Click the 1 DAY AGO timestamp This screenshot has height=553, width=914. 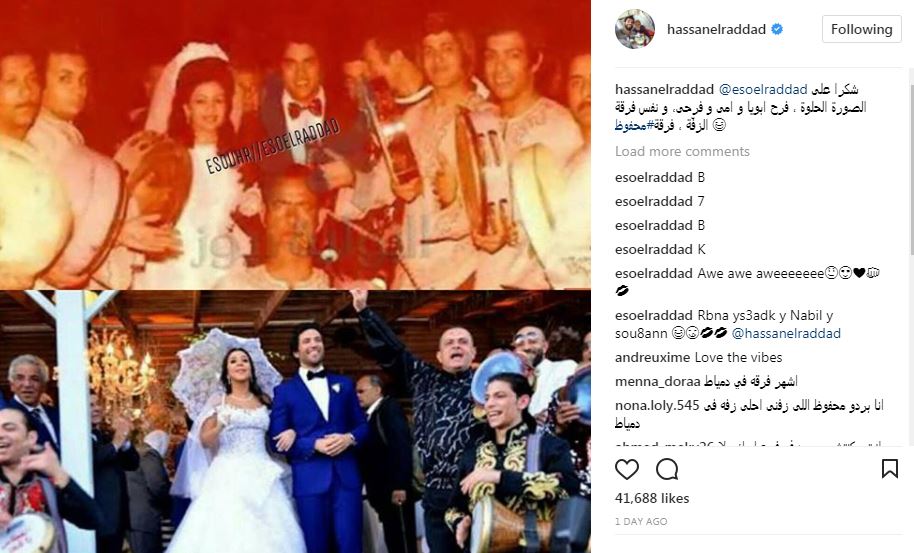point(641,522)
